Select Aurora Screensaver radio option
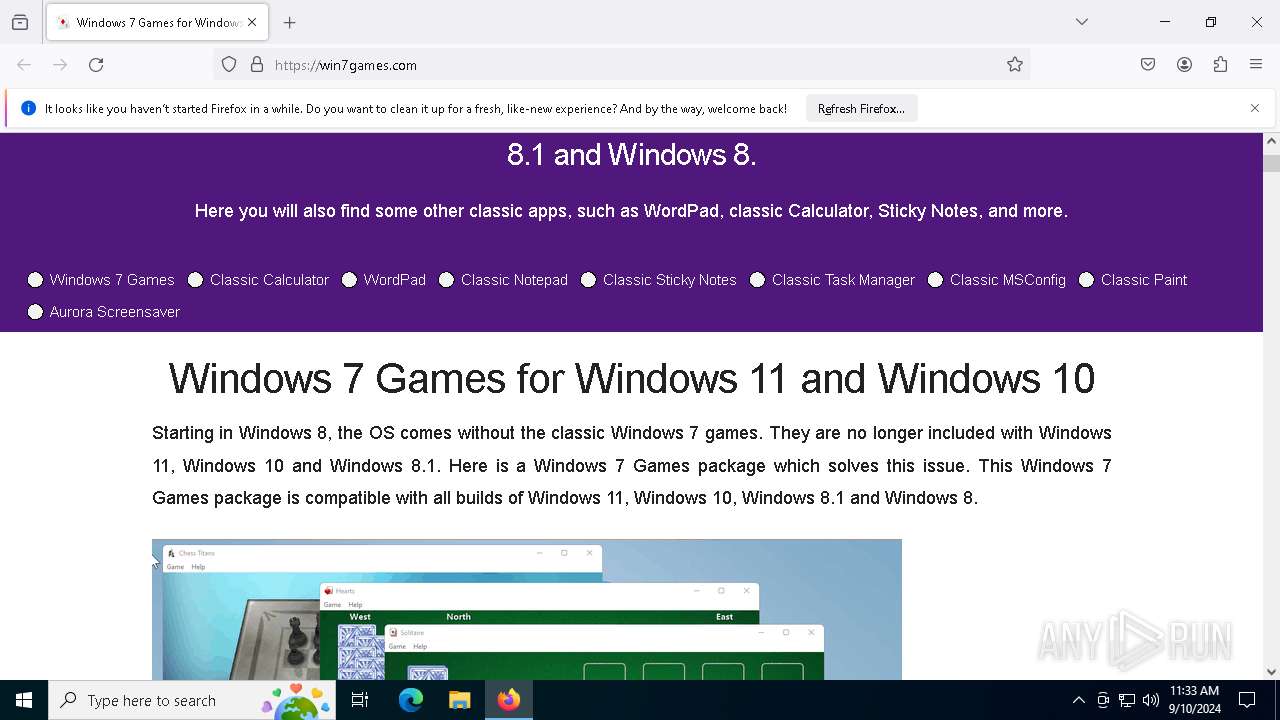Image resolution: width=1280 pixels, height=720 pixels. [35, 312]
